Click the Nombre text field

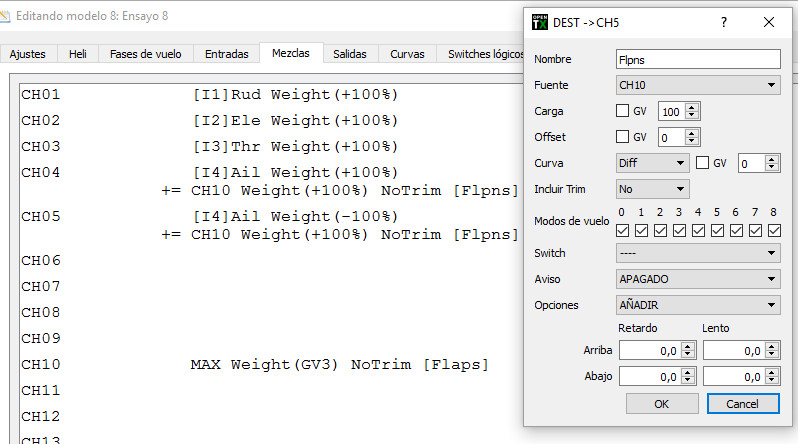click(698, 59)
